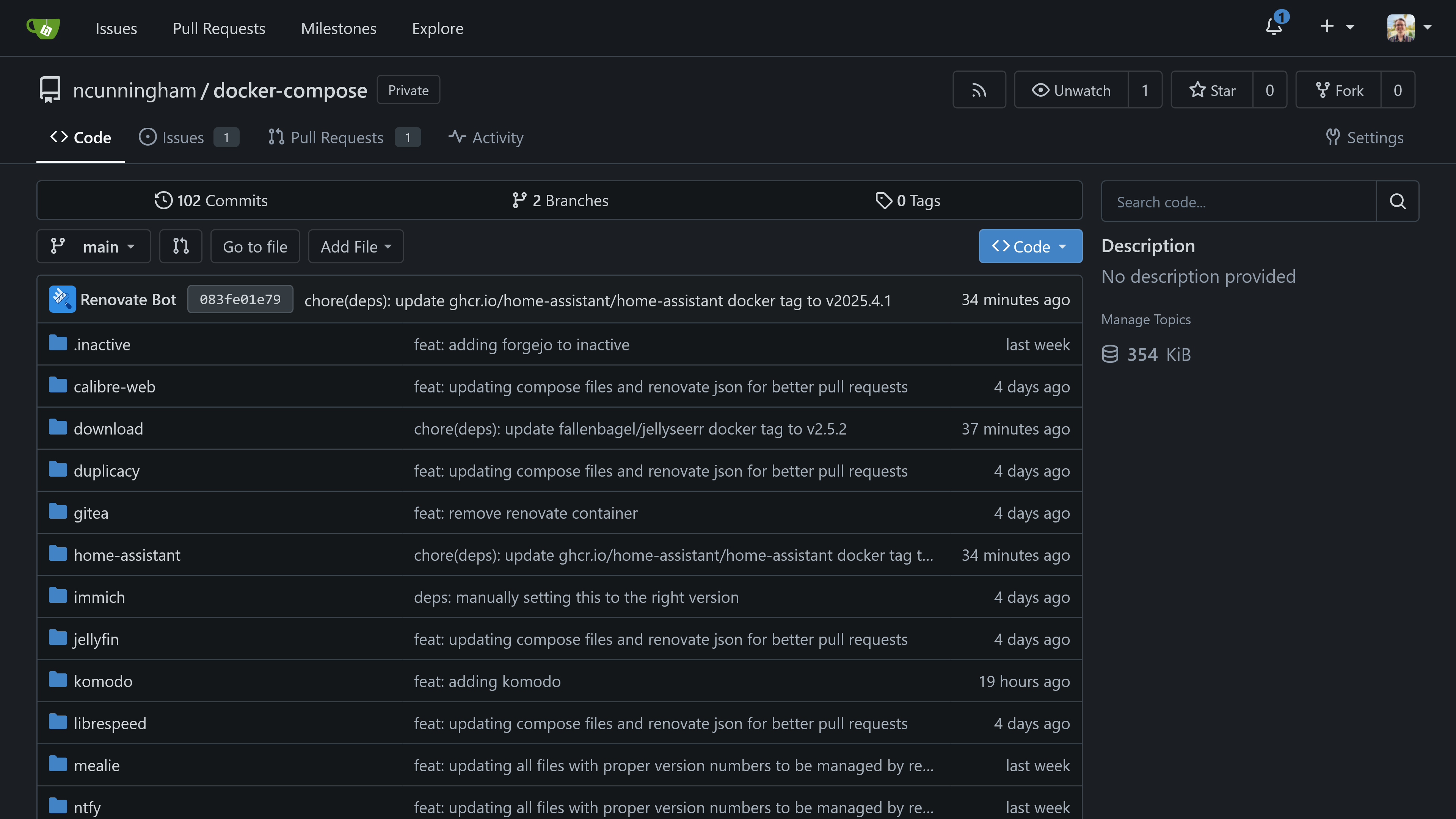Open commit 'feat: adding forgejo to inactive'

(521, 344)
